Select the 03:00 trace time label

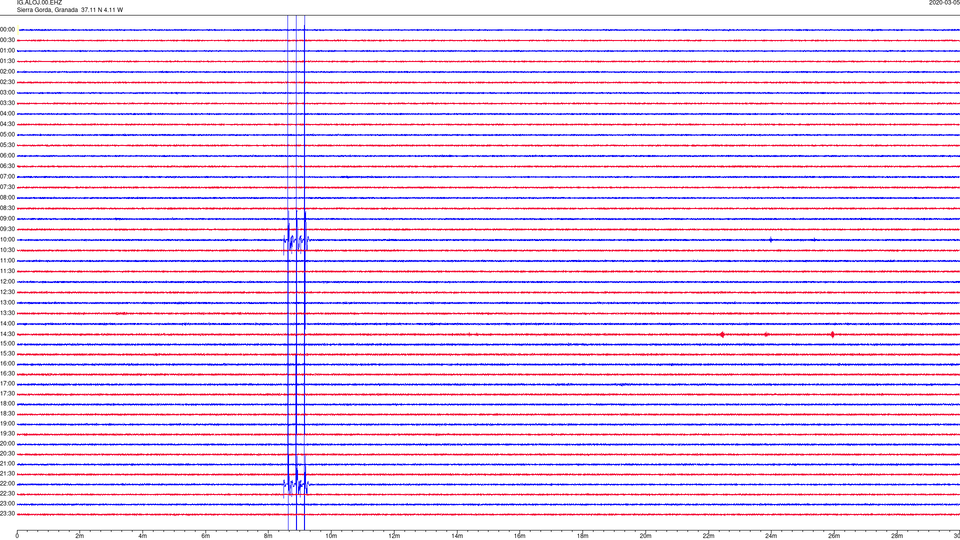7,93
